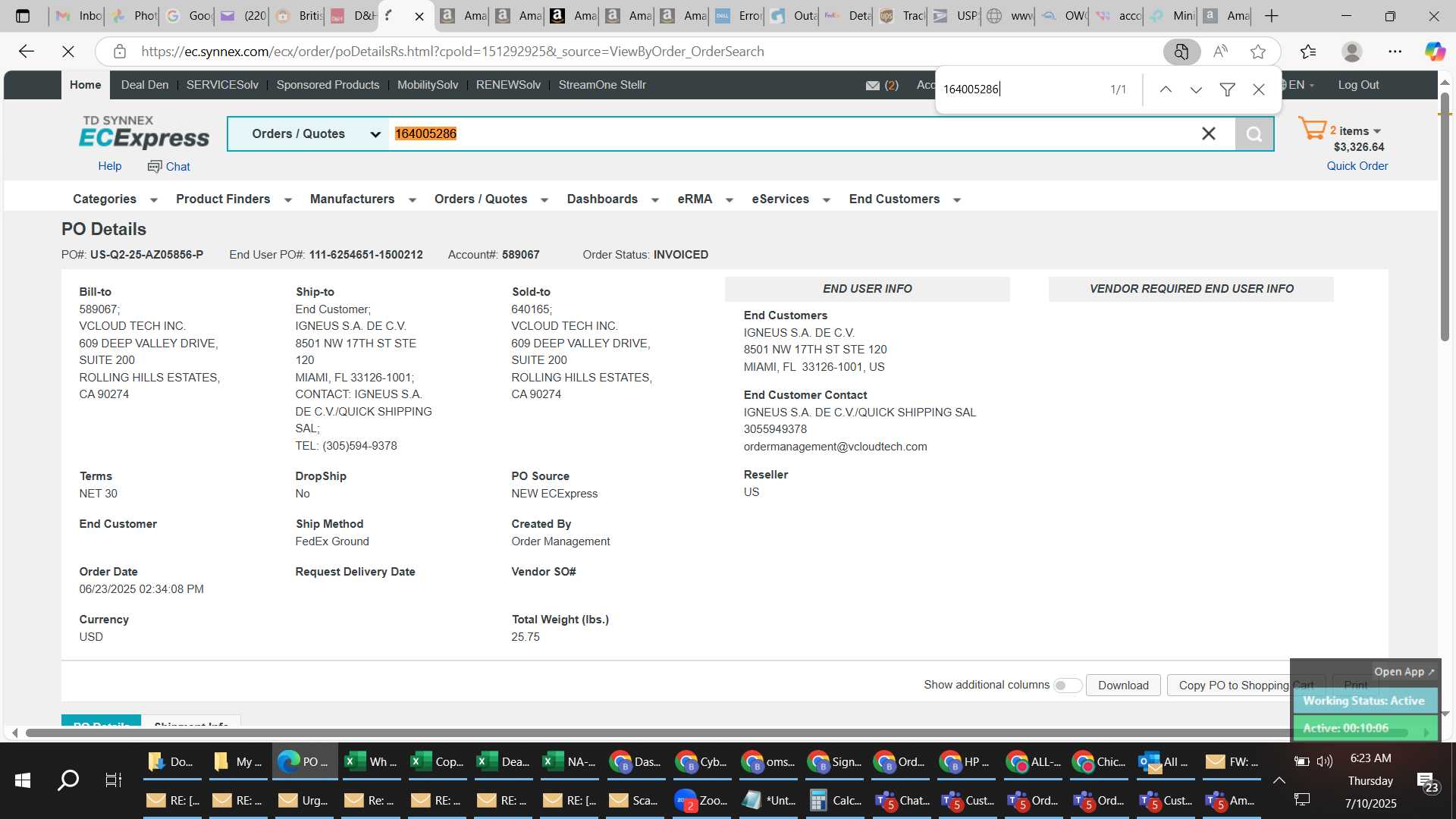Screen dimensions: 1456x819
Task: Open the Help link
Action: [109, 166]
